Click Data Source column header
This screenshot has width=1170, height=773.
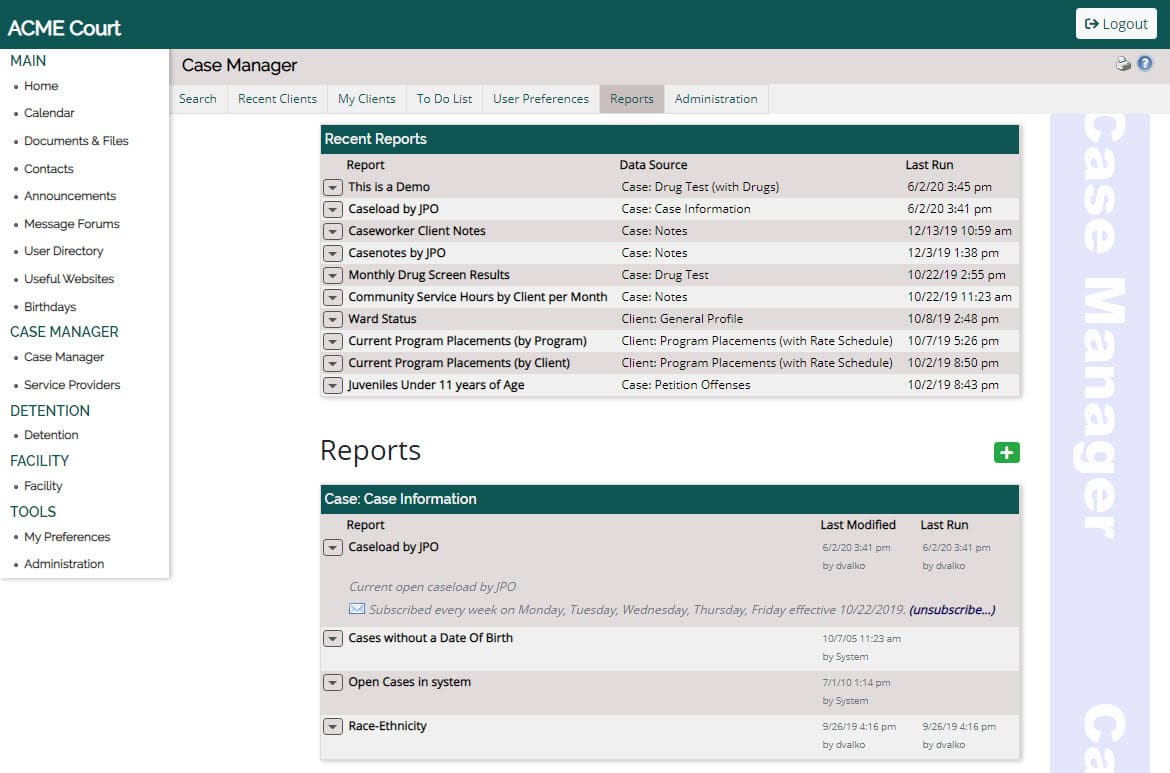[x=653, y=165]
